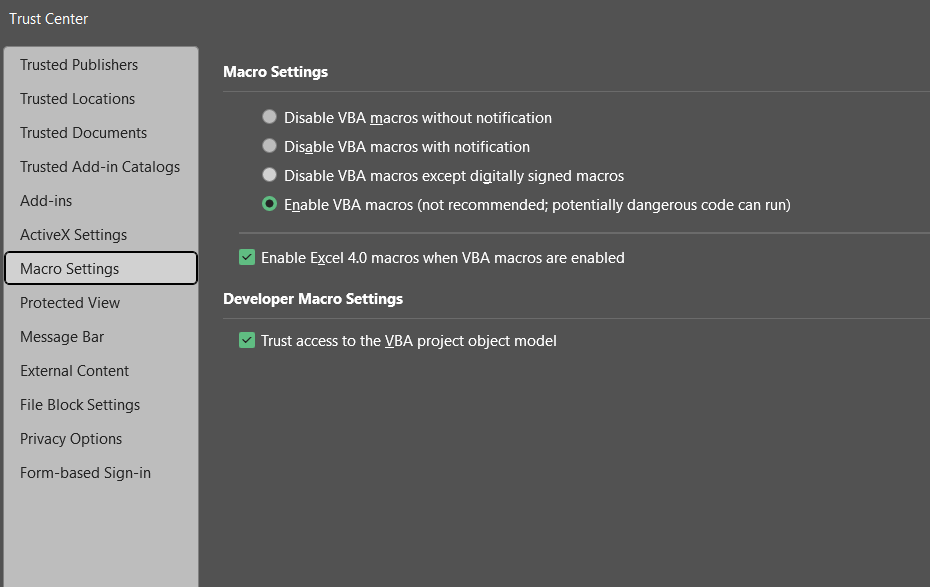
Task: Show ActiveX Settings options
Action: [73, 235]
